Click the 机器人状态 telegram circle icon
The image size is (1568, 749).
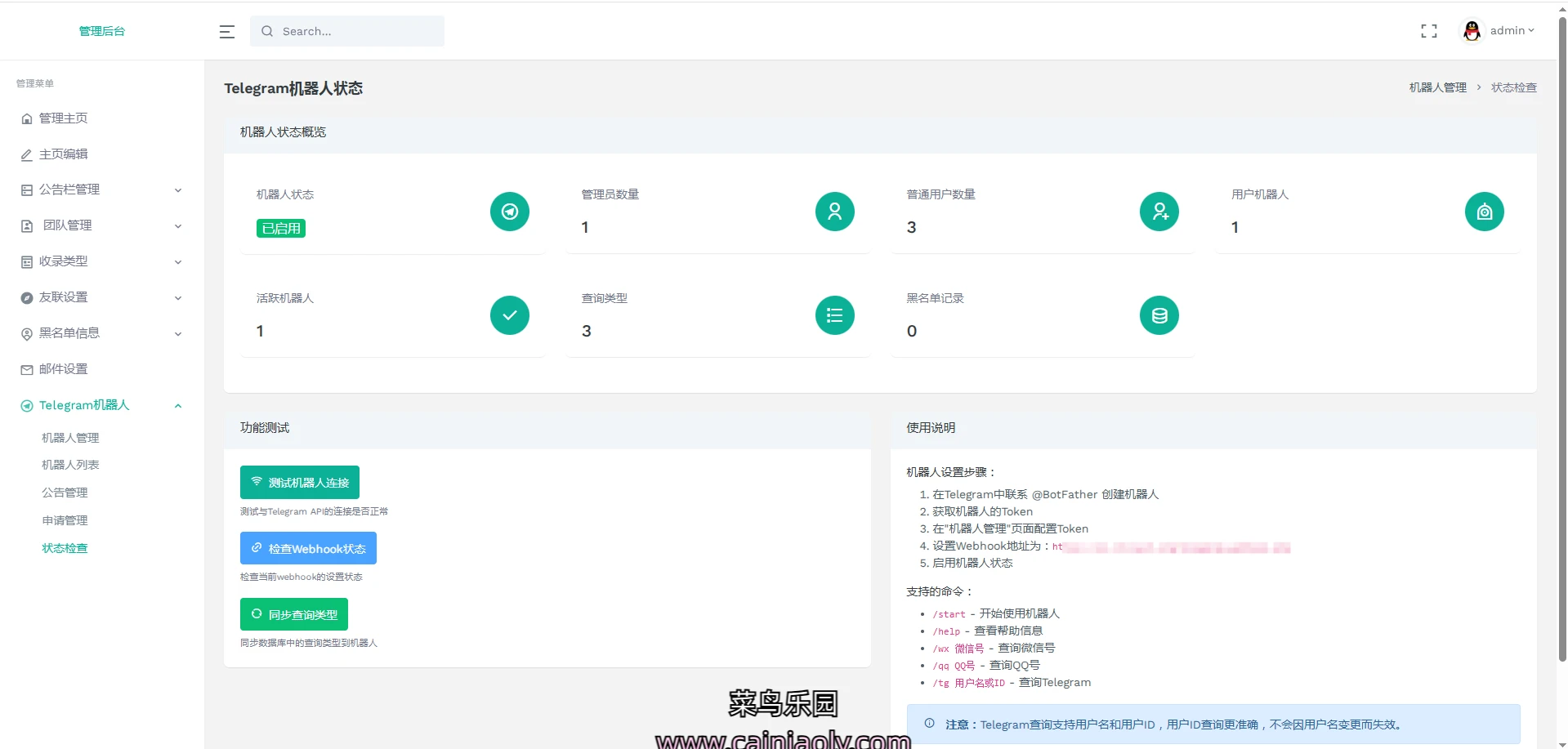click(510, 212)
